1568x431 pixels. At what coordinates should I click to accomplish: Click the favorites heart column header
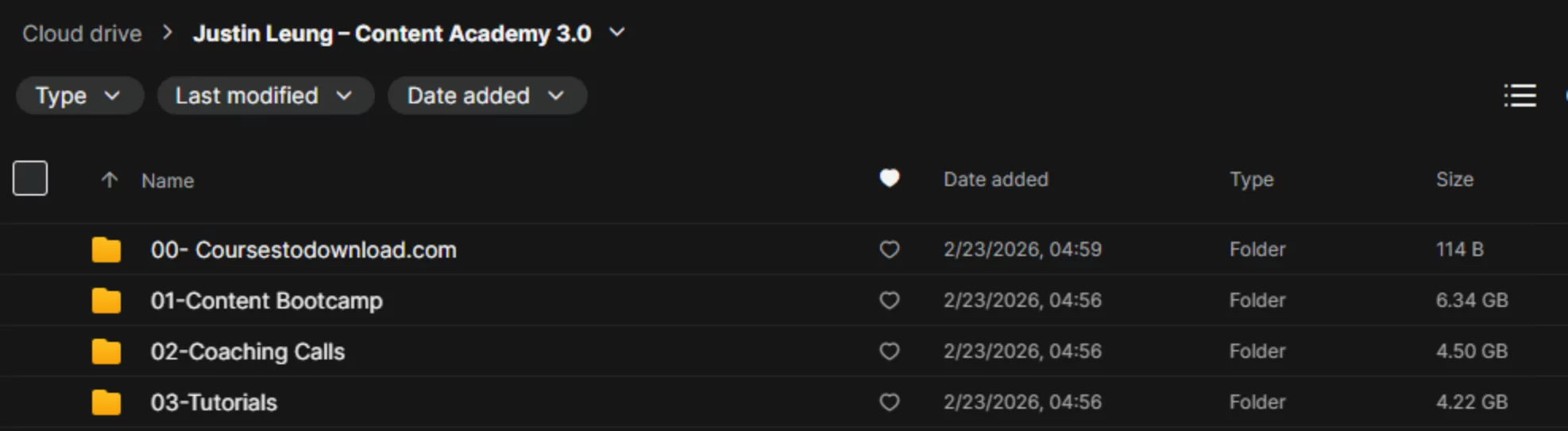[x=890, y=179]
